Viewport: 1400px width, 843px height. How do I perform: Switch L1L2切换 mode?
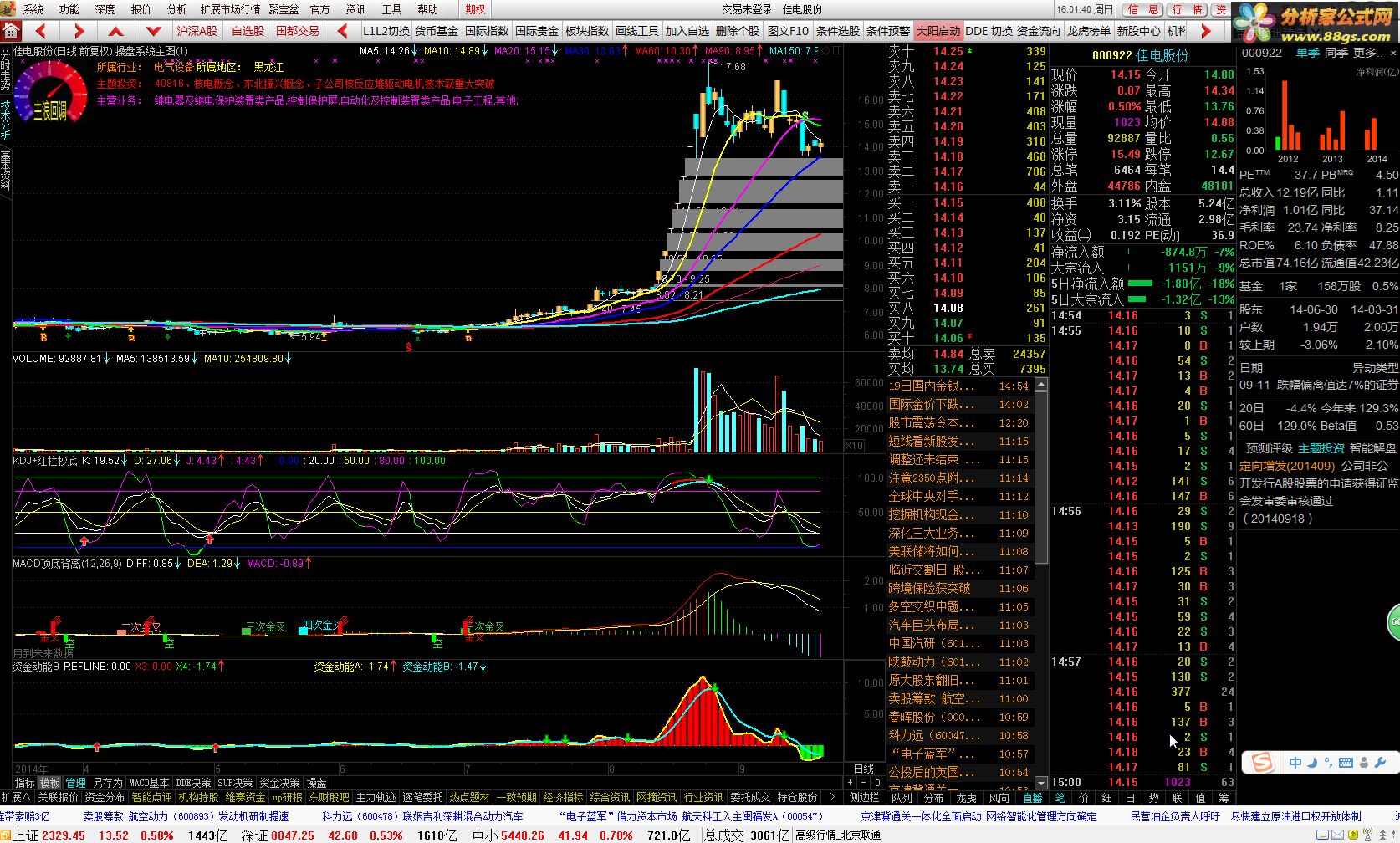386,31
